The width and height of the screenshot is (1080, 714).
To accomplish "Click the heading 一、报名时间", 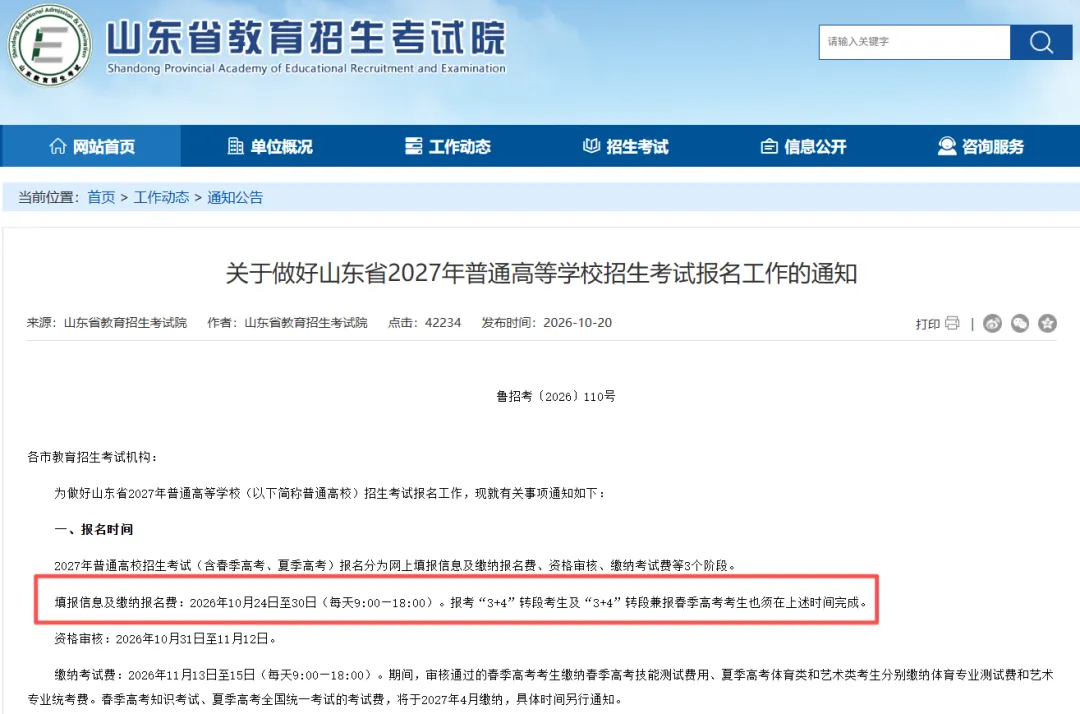I will tap(94, 529).
